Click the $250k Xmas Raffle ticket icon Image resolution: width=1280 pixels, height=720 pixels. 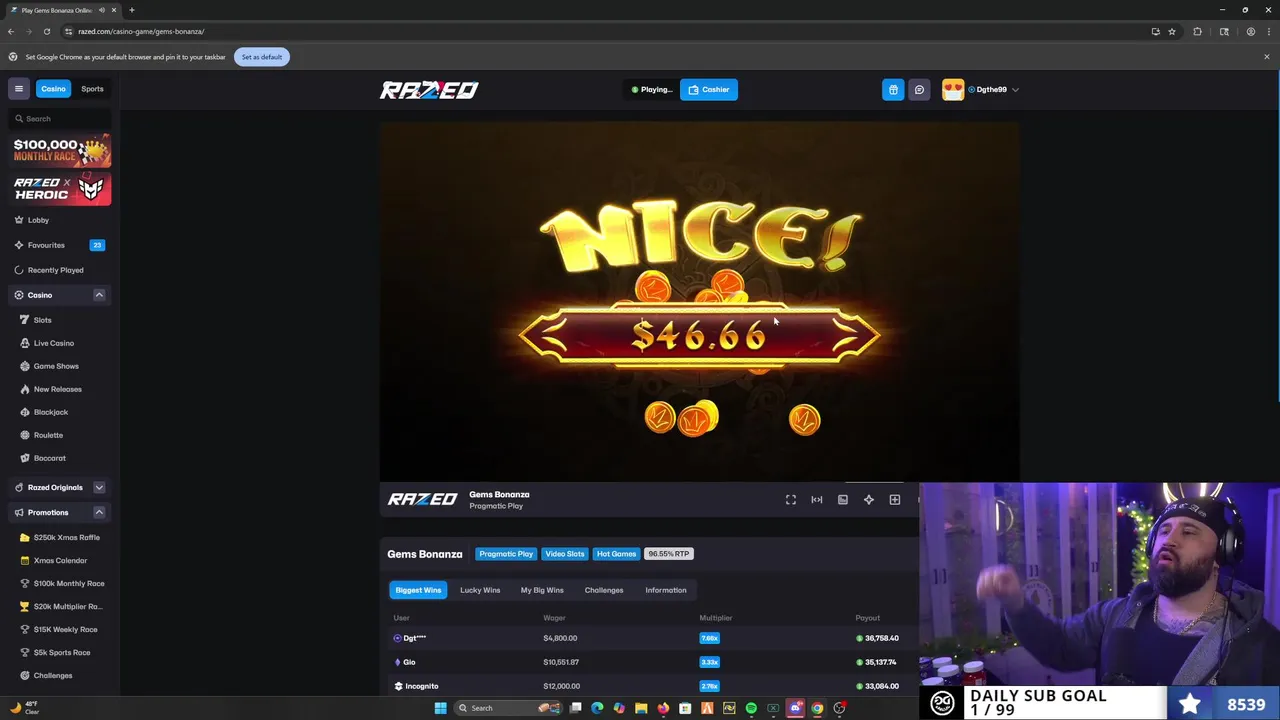pyautogui.click(x=25, y=537)
